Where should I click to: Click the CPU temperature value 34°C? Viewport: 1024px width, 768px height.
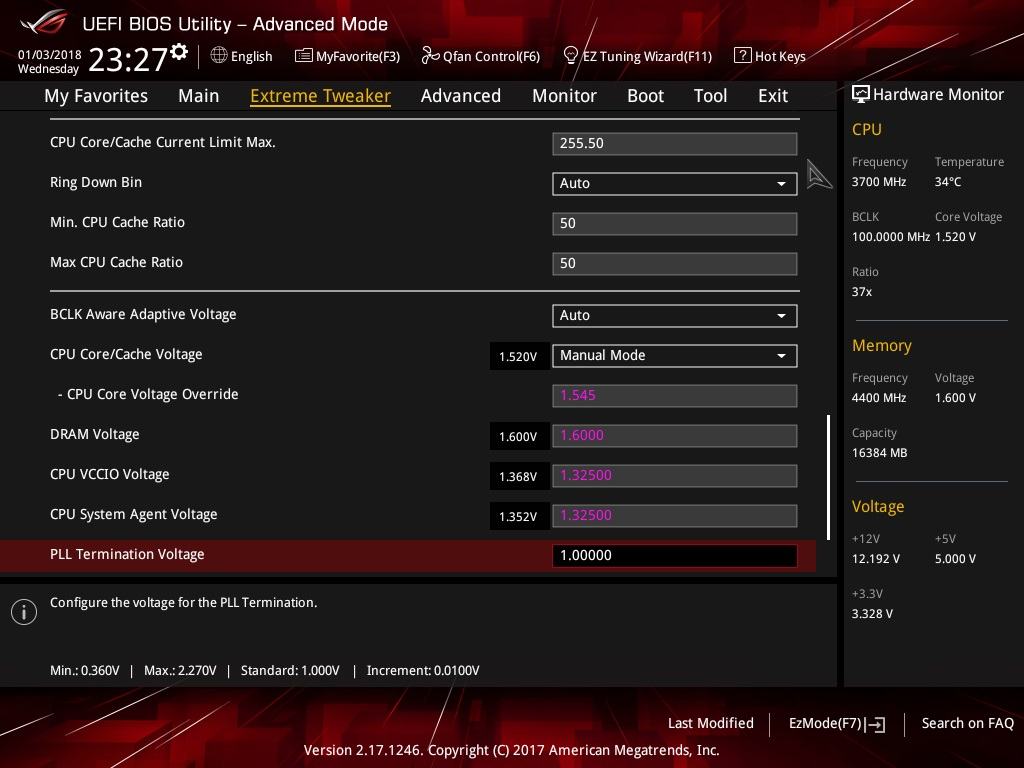pyautogui.click(x=948, y=182)
